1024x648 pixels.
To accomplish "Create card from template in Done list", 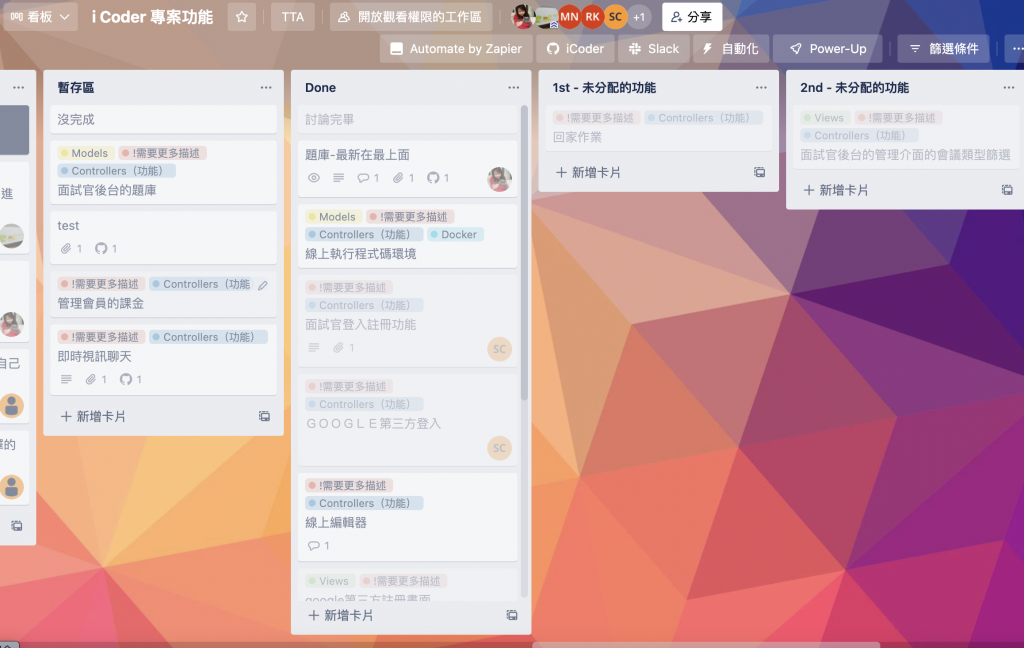I will (x=512, y=615).
